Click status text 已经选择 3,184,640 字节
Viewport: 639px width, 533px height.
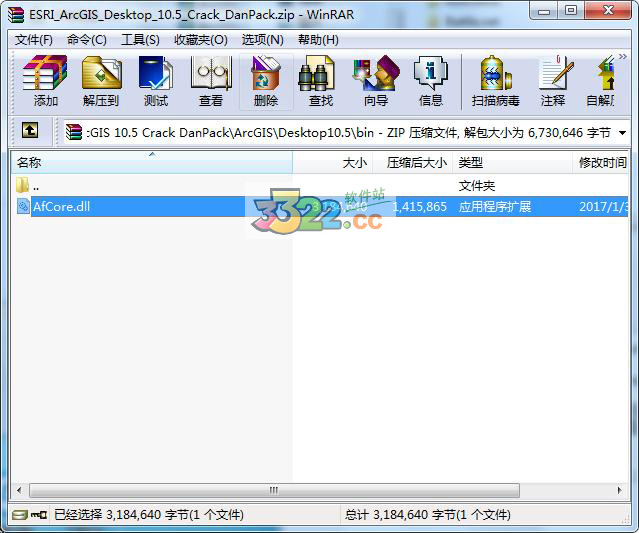click(149, 515)
